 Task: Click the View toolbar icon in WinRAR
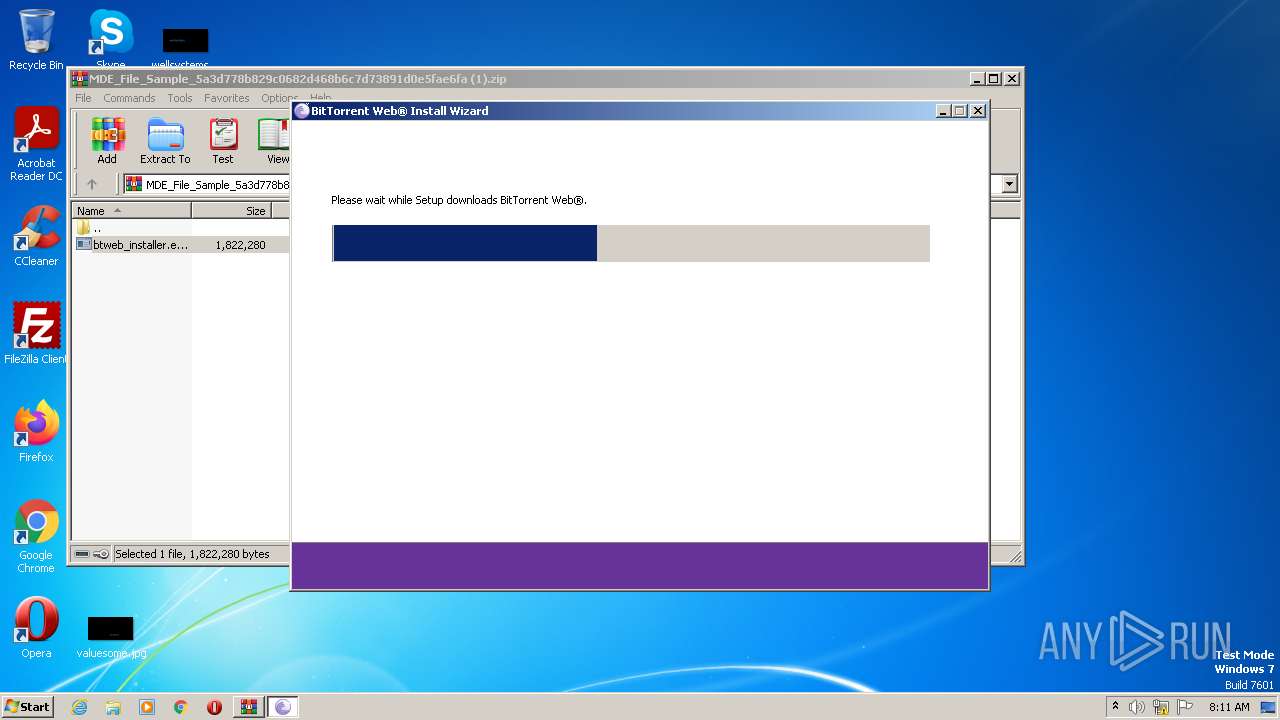[x=274, y=140]
